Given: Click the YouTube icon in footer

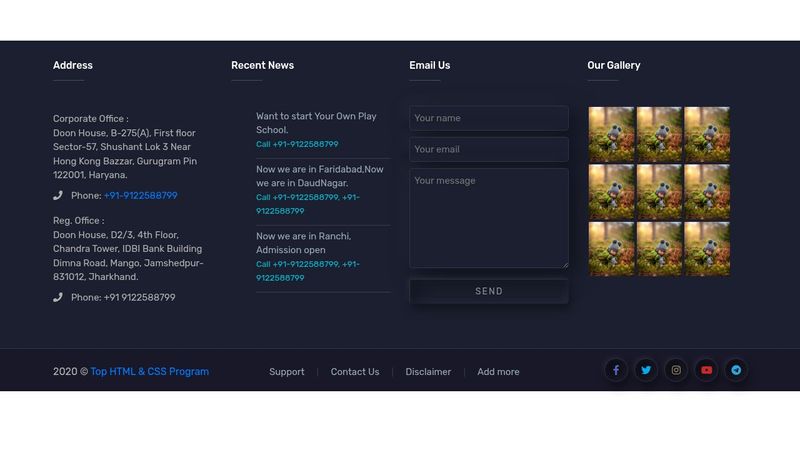Looking at the screenshot, I should (706, 370).
